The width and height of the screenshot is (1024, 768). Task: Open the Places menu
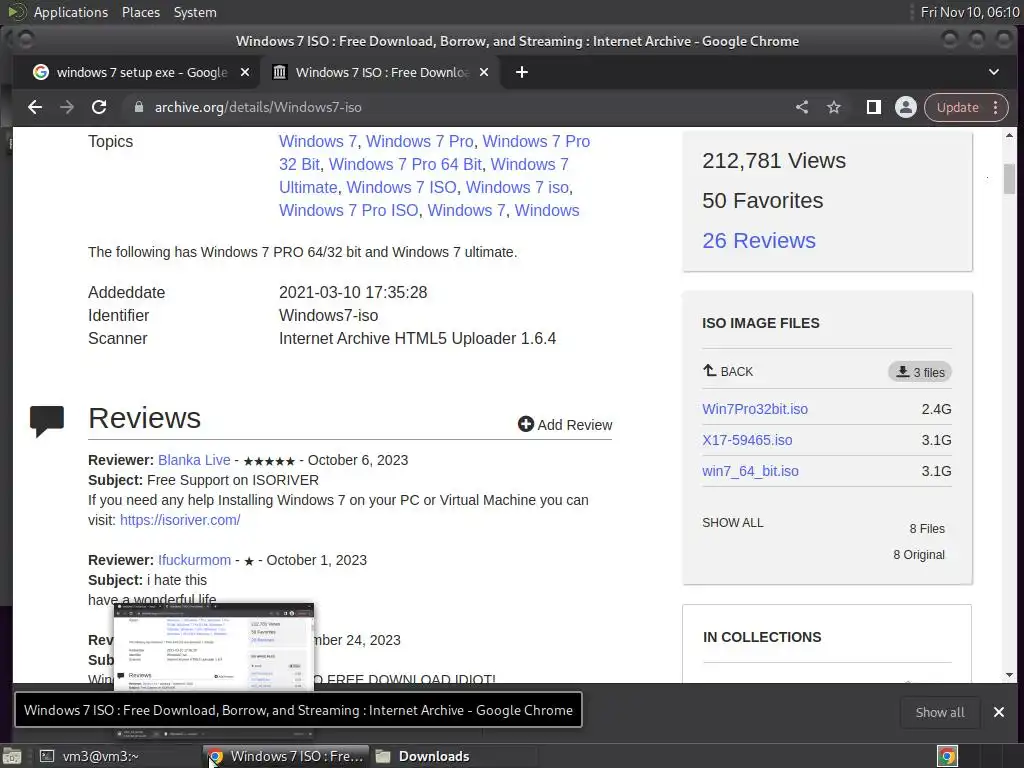coord(140,12)
